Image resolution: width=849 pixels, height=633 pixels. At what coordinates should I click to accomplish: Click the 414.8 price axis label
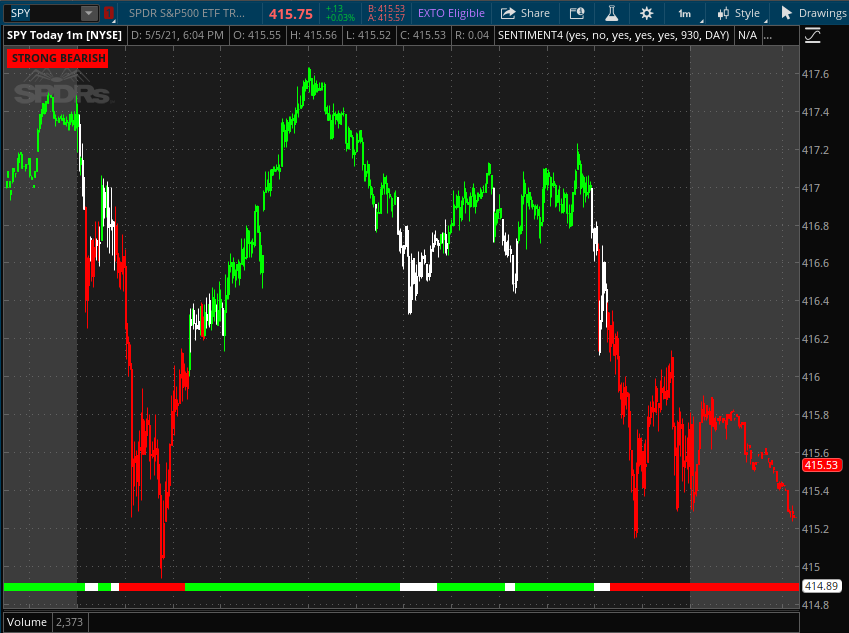point(815,605)
